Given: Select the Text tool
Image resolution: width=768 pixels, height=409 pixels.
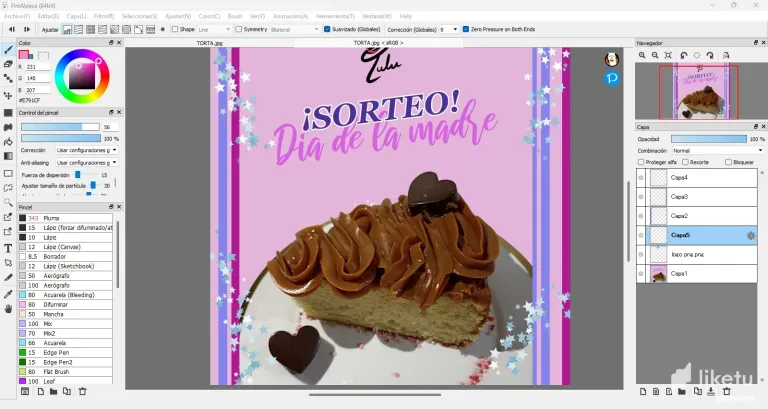Looking at the screenshot, I should click(8, 248).
